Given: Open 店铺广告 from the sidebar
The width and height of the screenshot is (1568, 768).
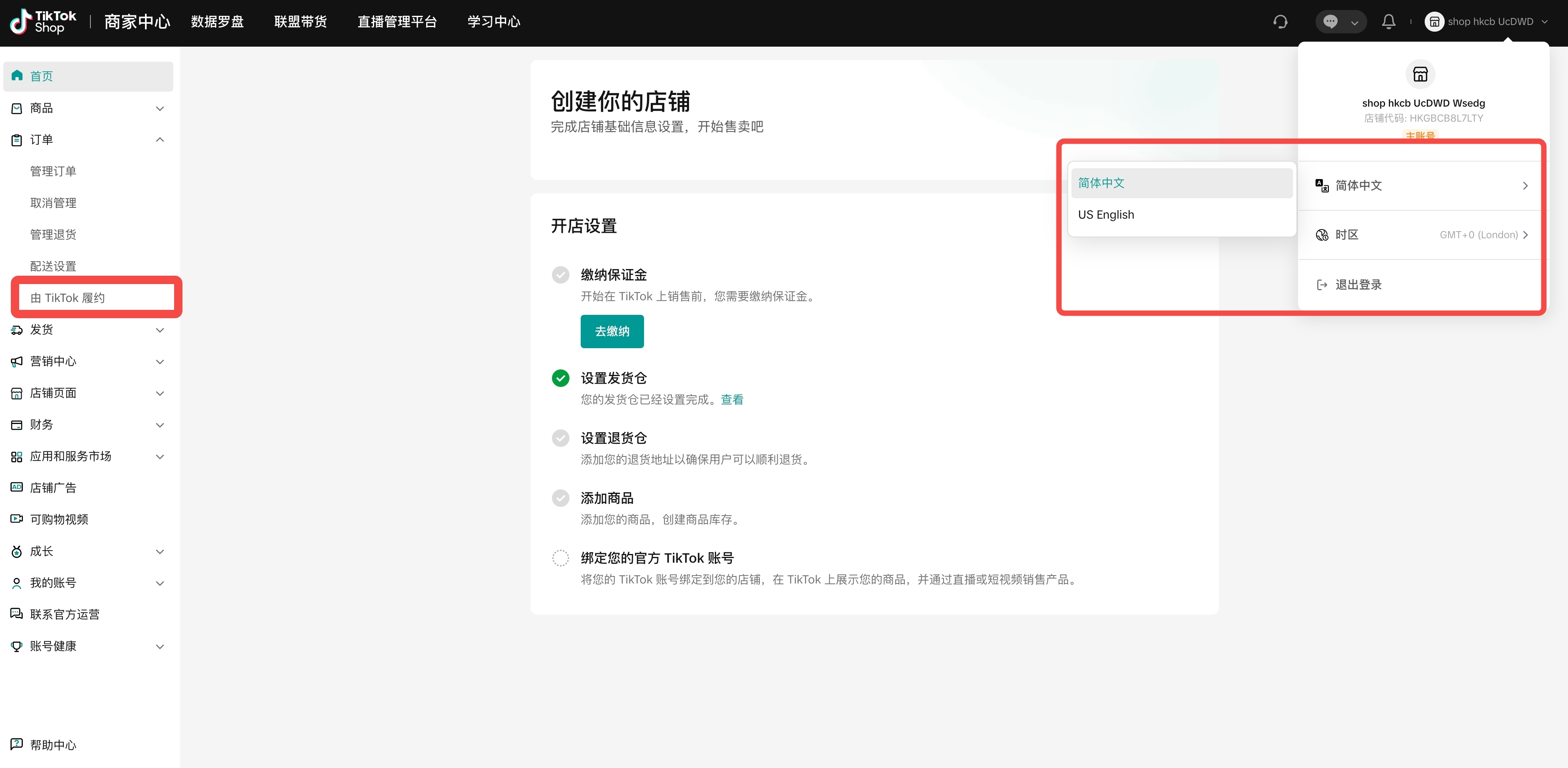Looking at the screenshot, I should point(53,487).
